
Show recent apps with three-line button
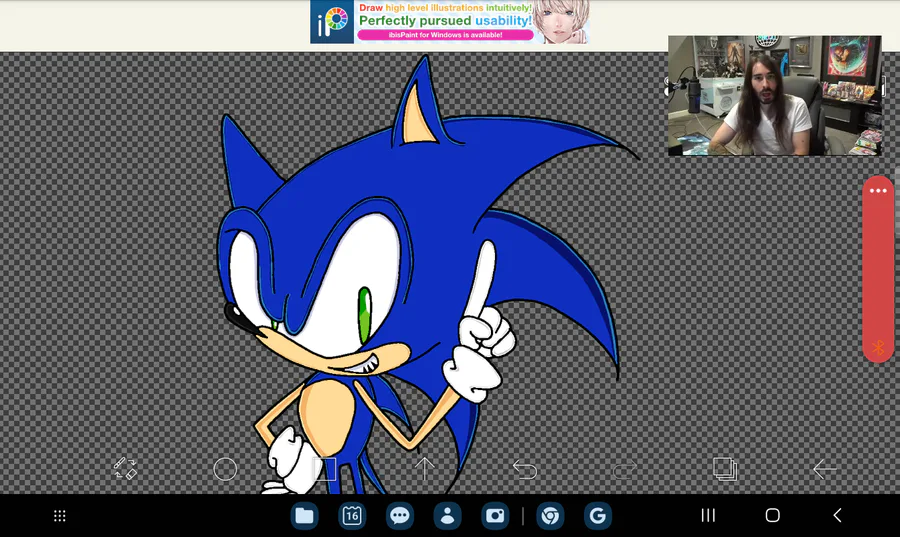(708, 515)
